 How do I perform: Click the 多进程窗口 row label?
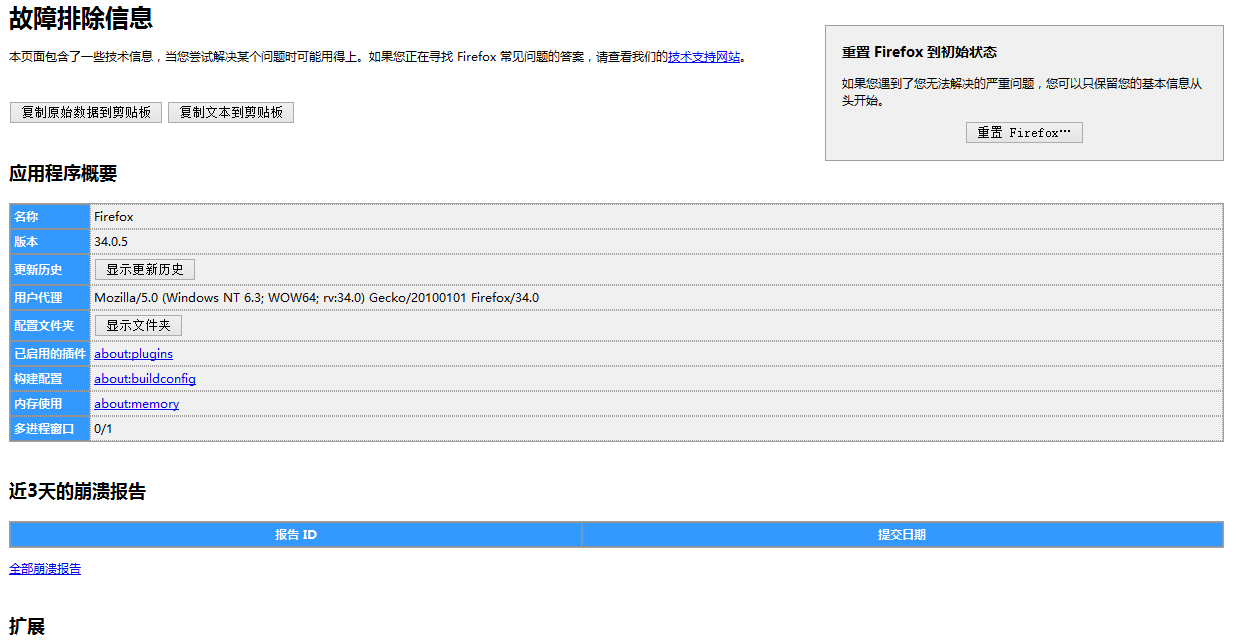click(x=50, y=429)
